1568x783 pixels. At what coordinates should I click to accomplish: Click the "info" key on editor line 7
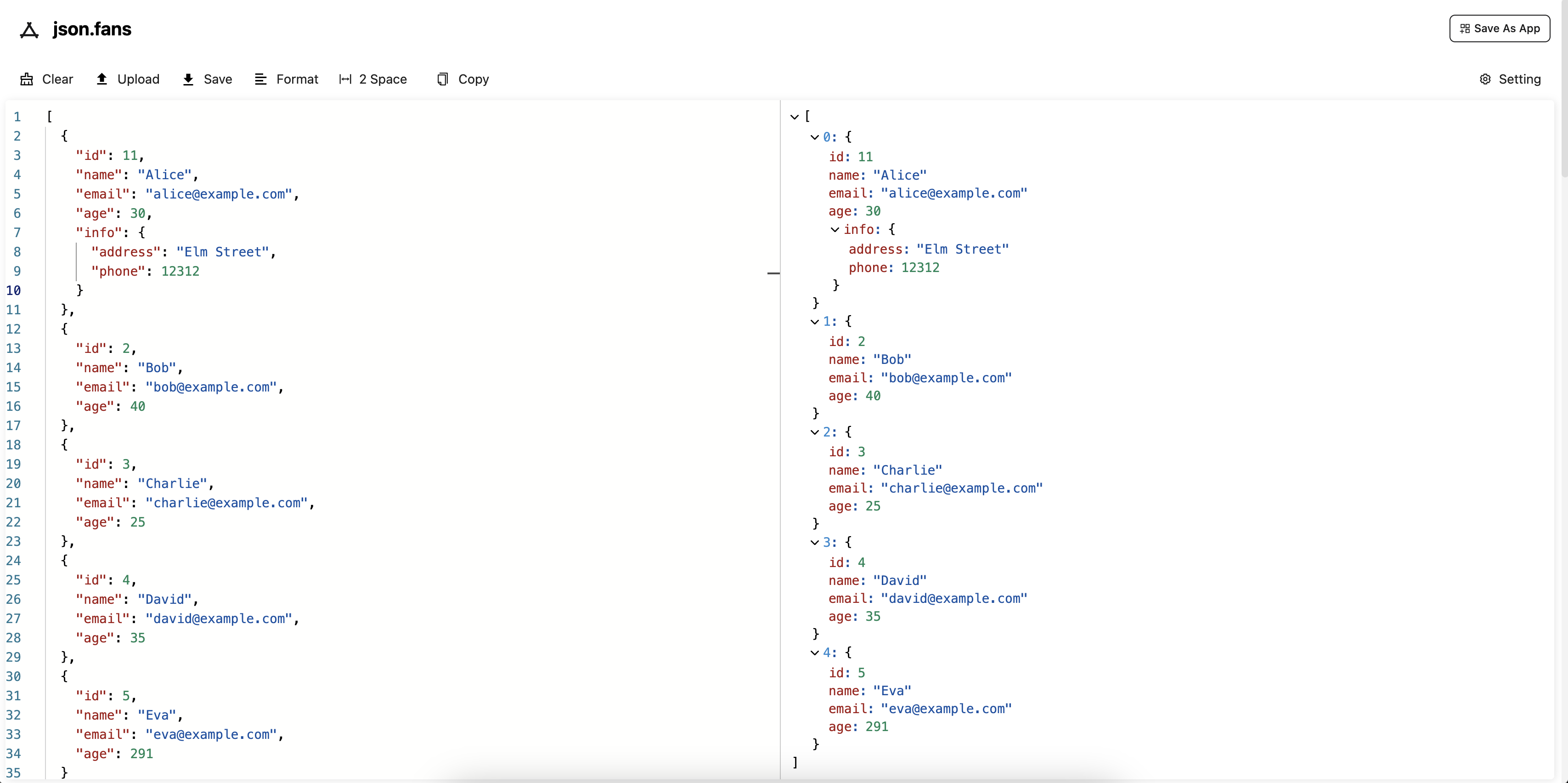[x=99, y=233]
